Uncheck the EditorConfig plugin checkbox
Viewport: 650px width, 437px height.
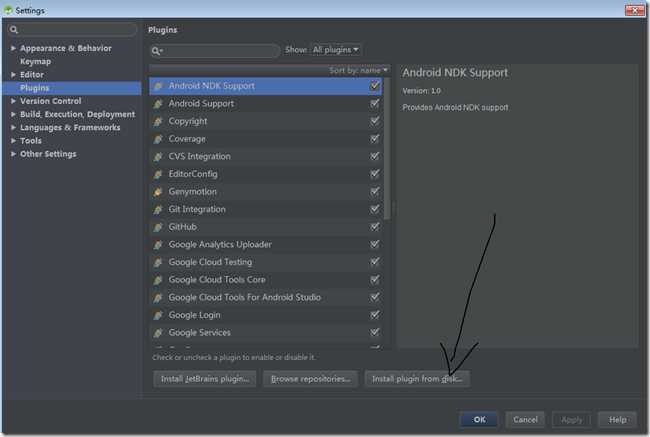coord(375,174)
